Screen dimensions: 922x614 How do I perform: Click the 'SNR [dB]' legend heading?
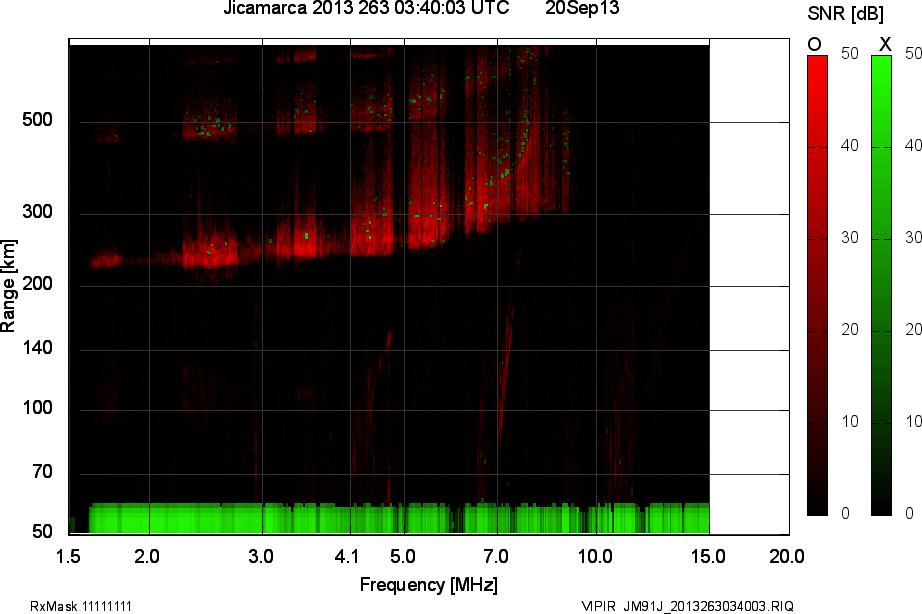coord(846,14)
